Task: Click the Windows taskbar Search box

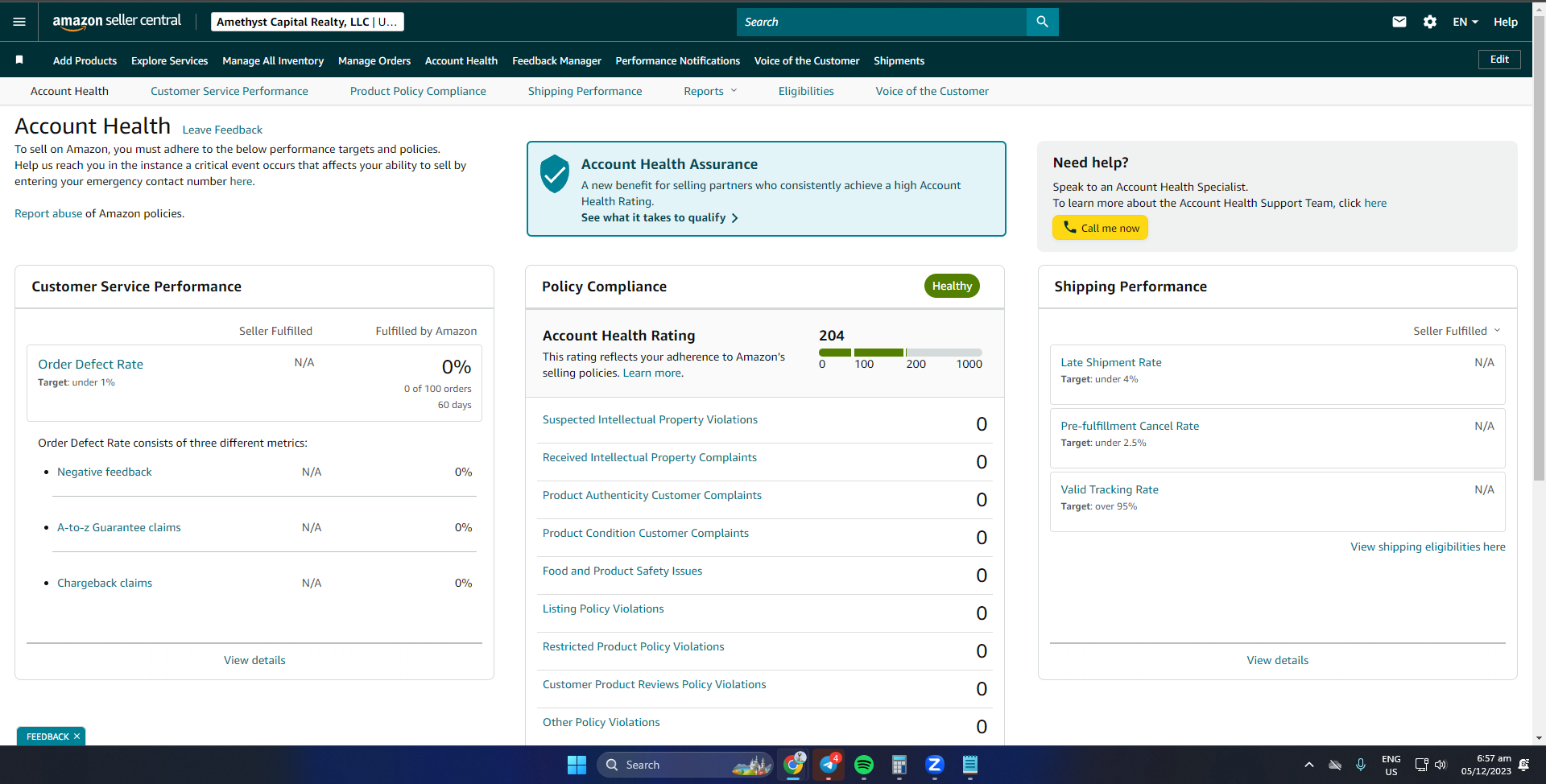Action: tap(684, 765)
